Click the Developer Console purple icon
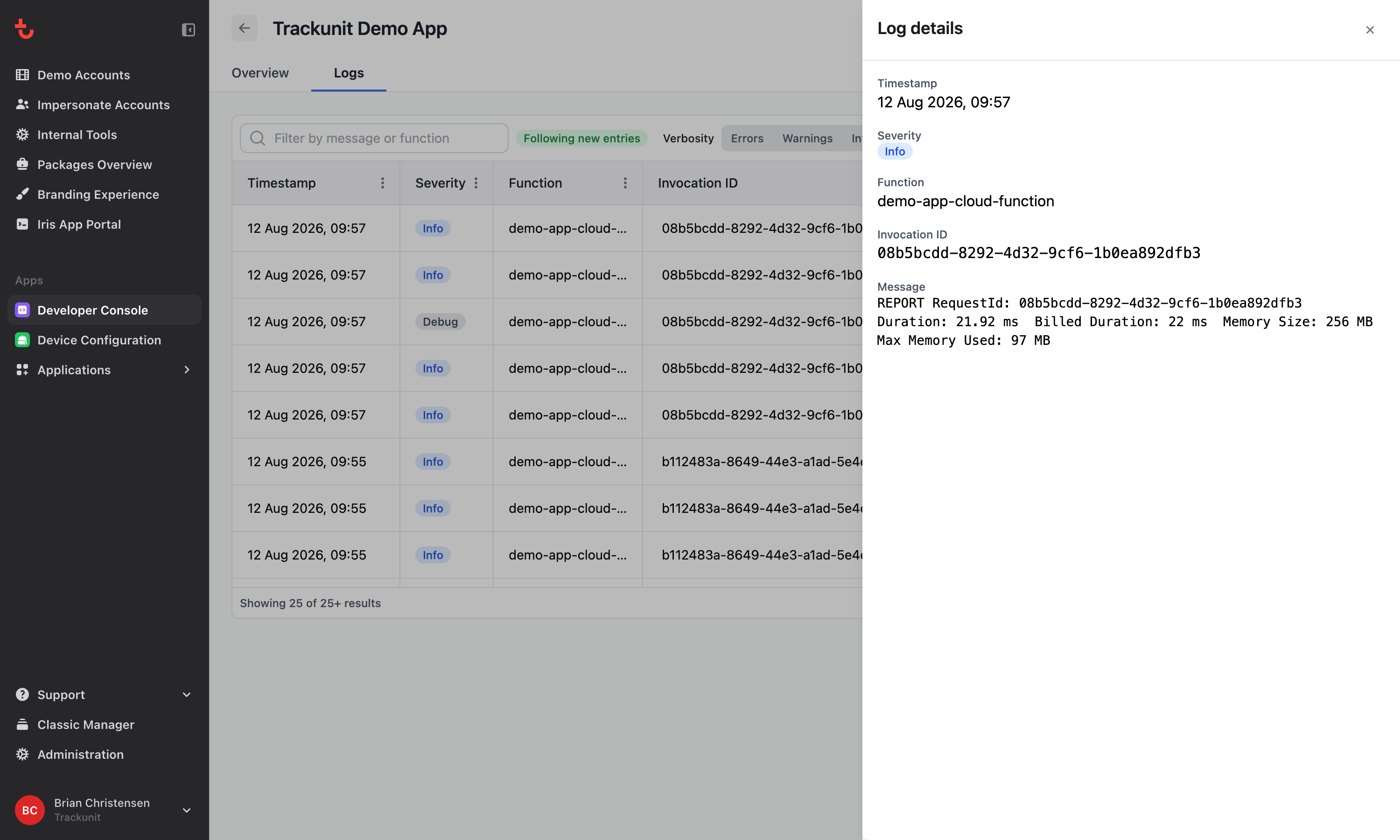The height and width of the screenshot is (840, 1400). coord(22,310)
